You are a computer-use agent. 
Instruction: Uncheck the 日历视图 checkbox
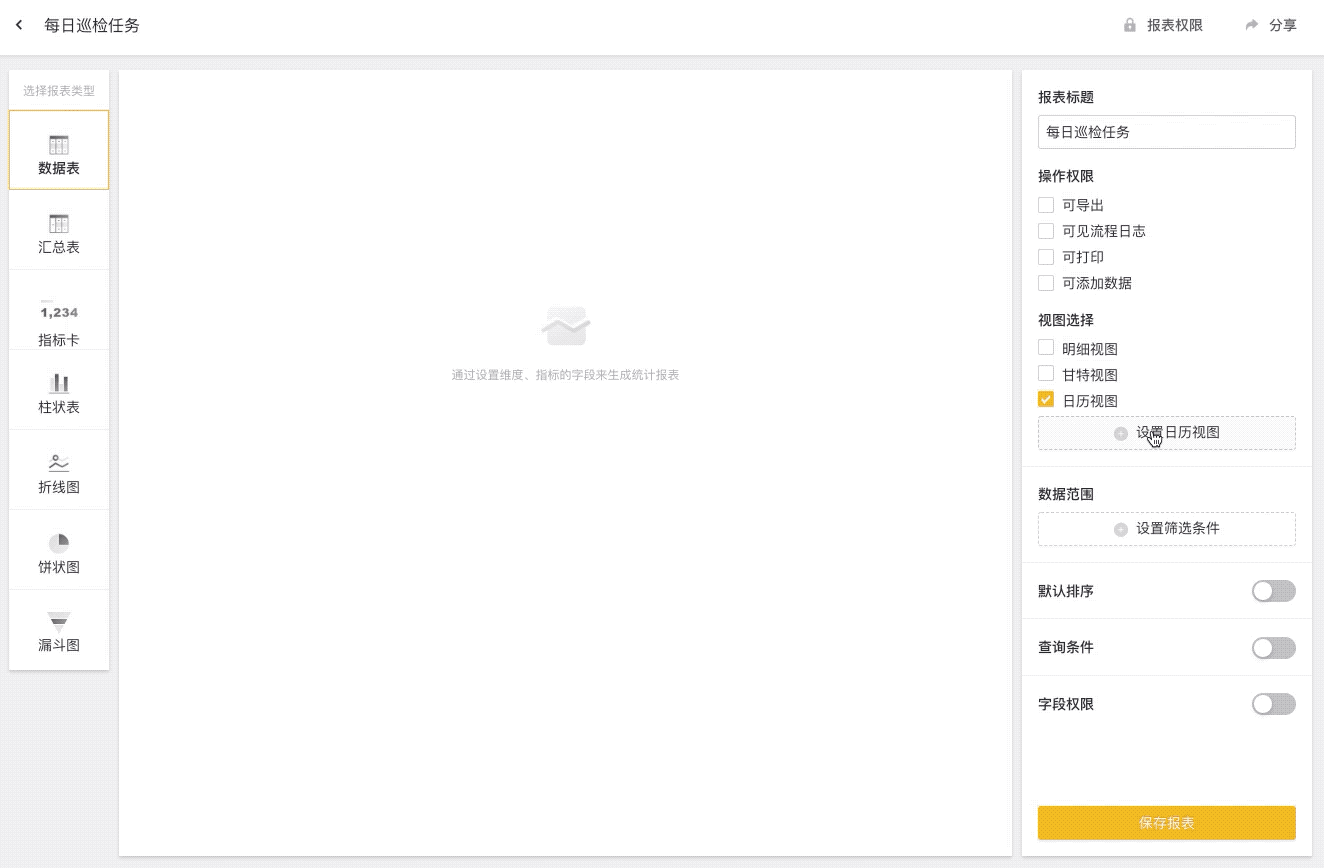[1046, 400]
